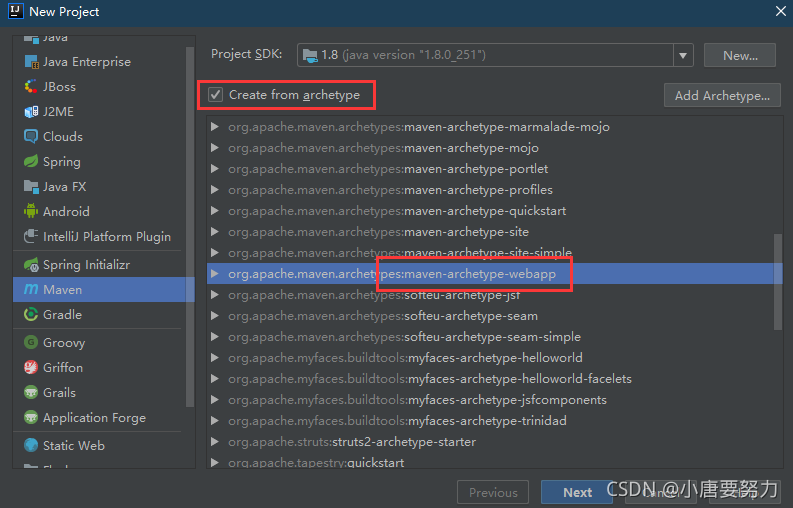Select Spring Initializr entry
The image size is (793, 508).
coord(104,265)
